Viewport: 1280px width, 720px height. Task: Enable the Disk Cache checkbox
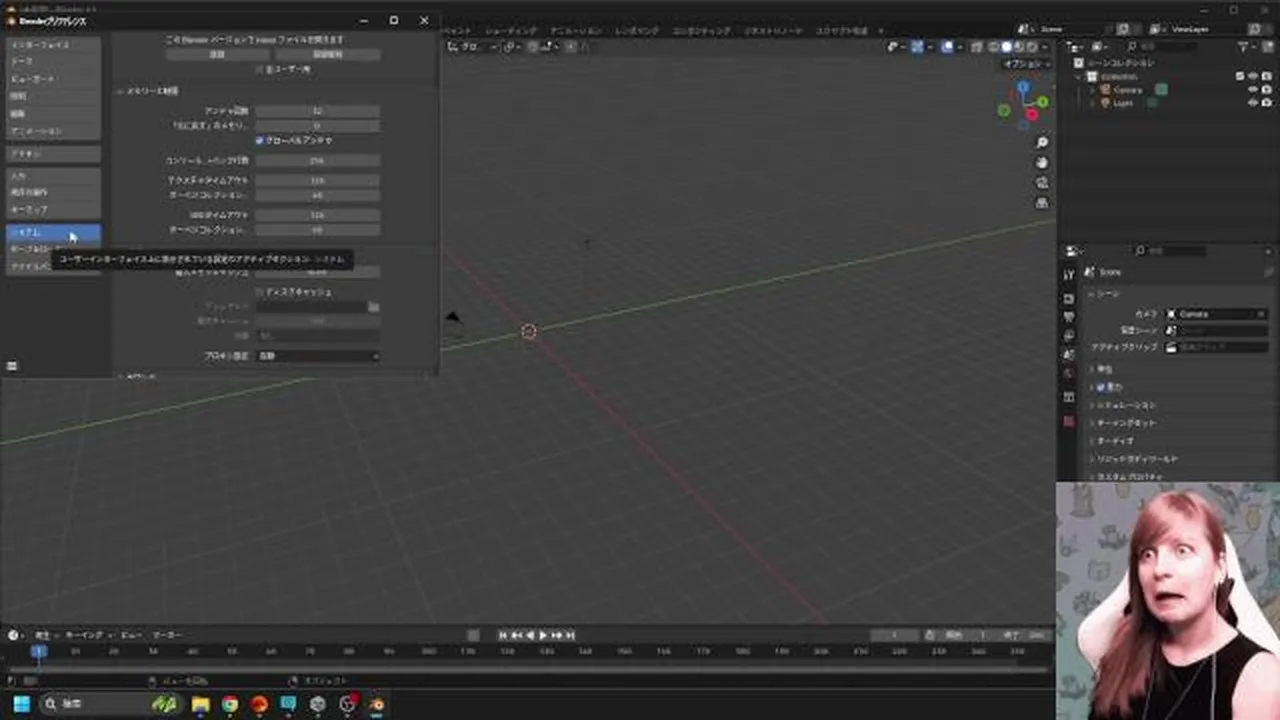[x=259, y=292]
